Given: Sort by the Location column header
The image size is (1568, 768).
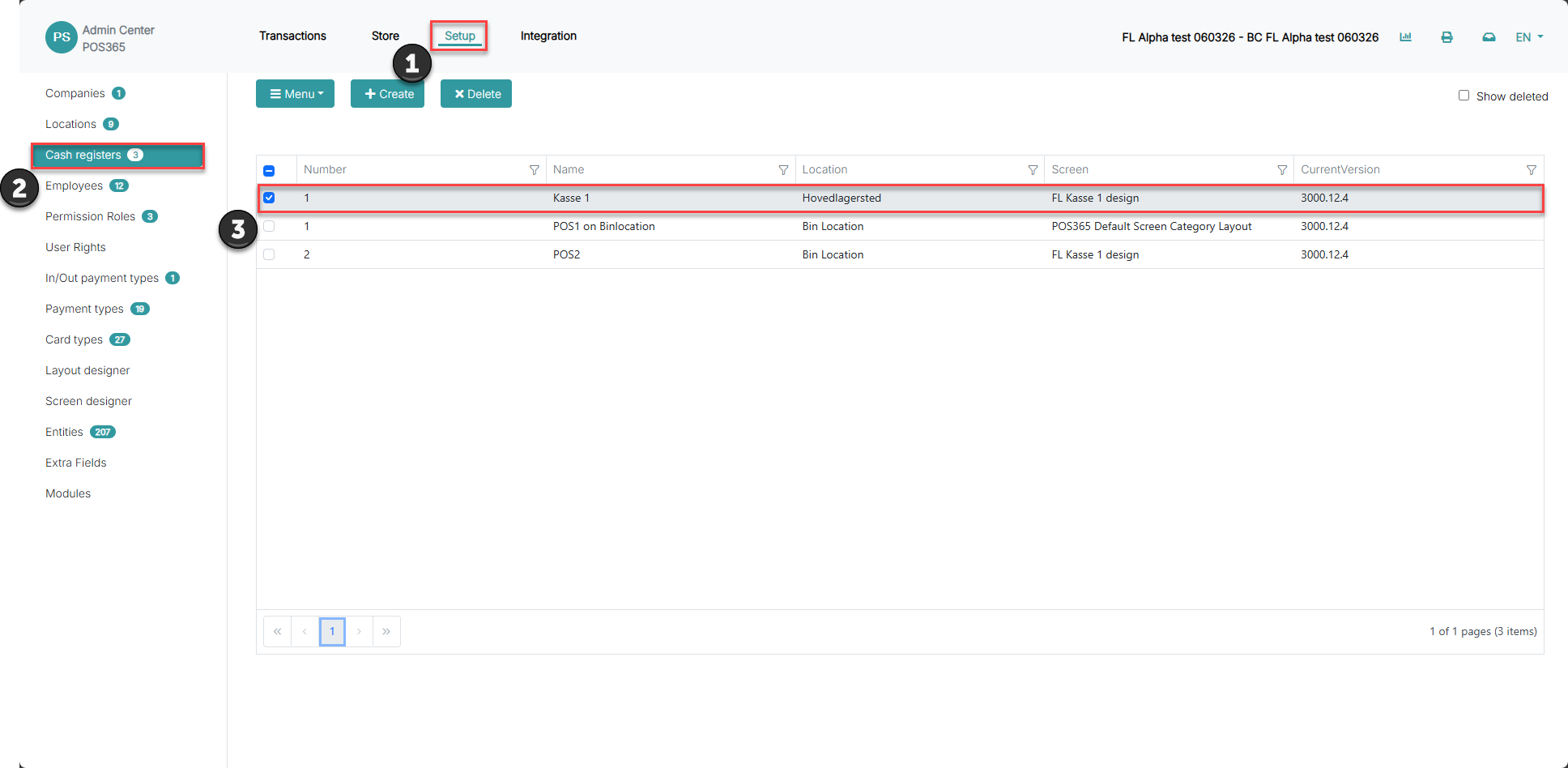Looking at the screenshot, I should pyautogui.click(x=824, y=169).
